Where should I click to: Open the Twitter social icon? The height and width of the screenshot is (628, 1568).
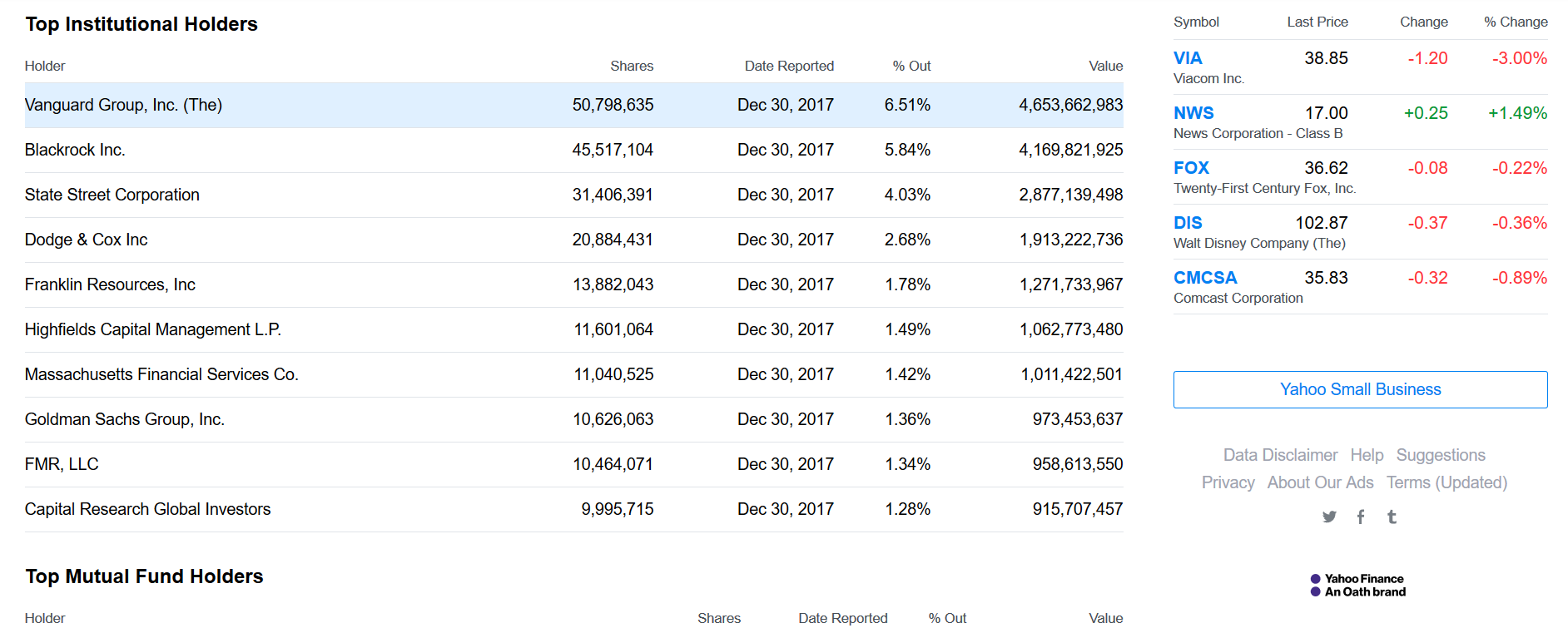coord(1329,517)
